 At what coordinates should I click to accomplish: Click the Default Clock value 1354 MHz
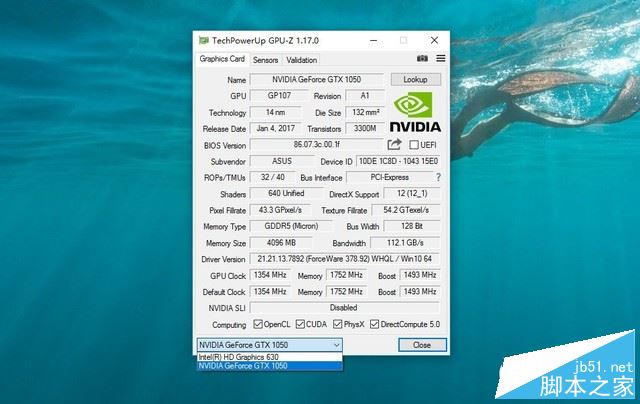(x=270, y=291)
